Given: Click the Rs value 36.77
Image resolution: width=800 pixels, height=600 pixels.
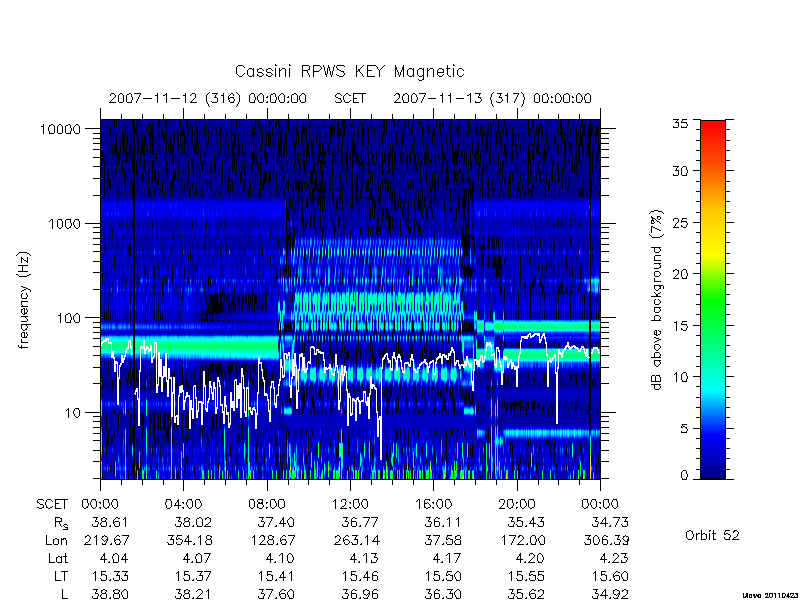Looking at the screenshot, I should pos(360,522).
